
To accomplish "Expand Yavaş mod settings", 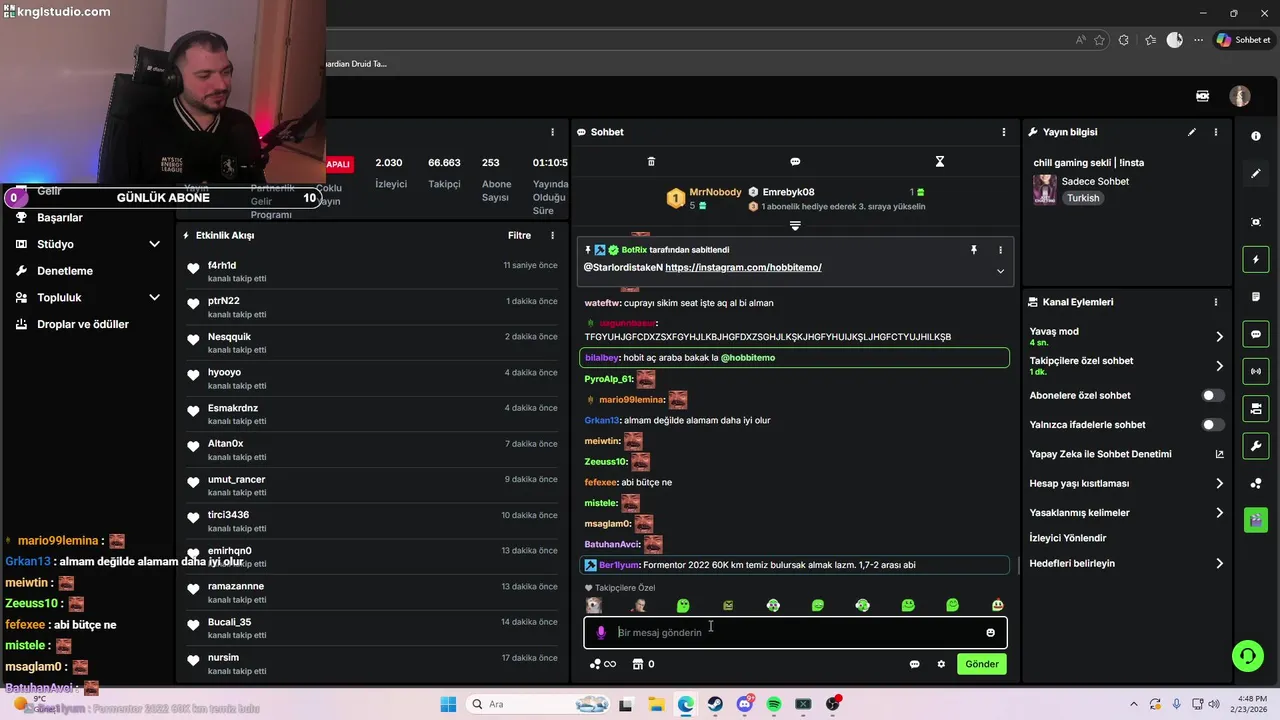I will 1219,337.
